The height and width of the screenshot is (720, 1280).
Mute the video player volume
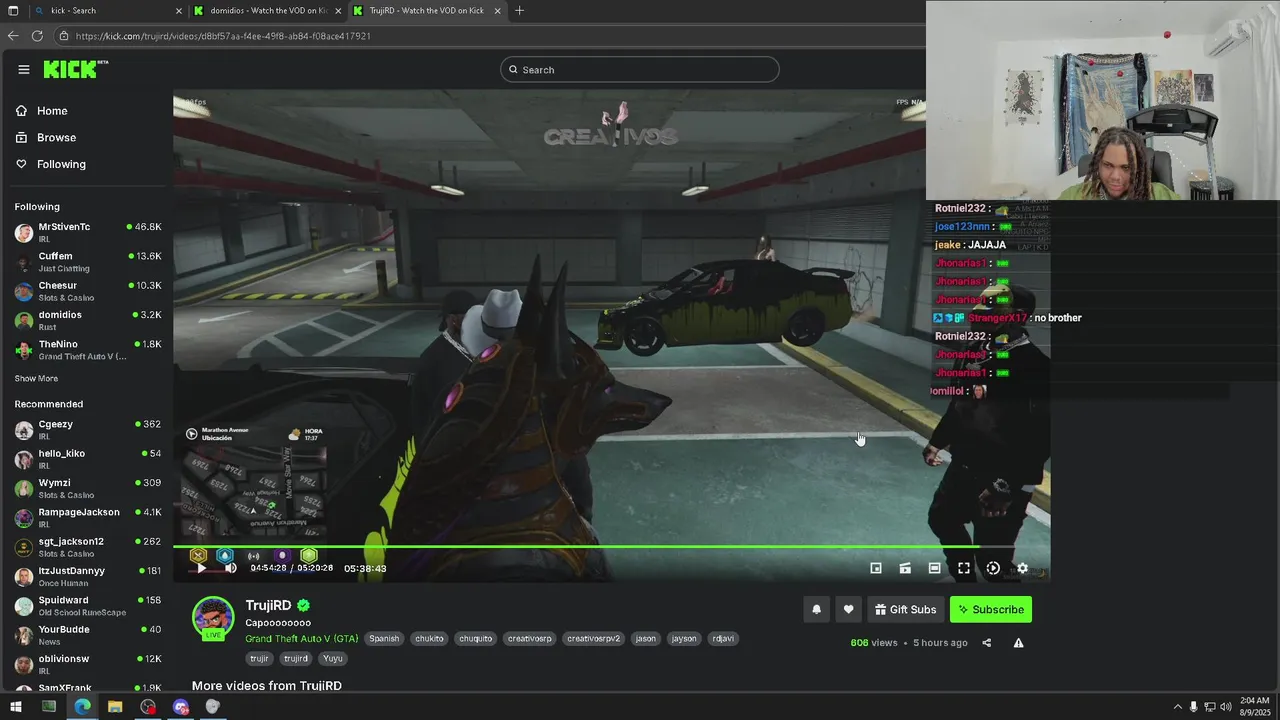[x=231, y=568]
